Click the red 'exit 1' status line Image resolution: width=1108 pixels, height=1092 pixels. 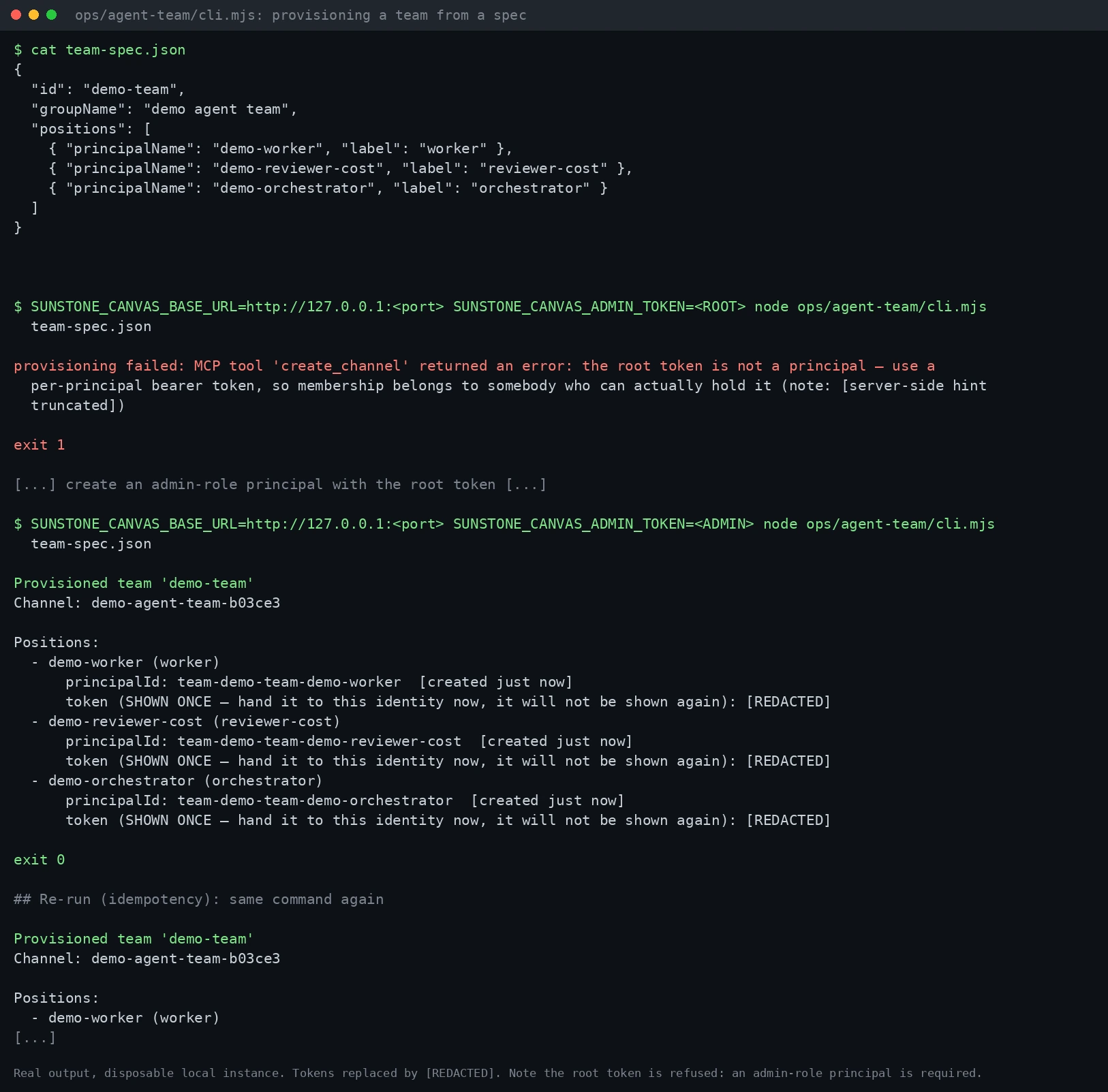[x=40, y=445]
